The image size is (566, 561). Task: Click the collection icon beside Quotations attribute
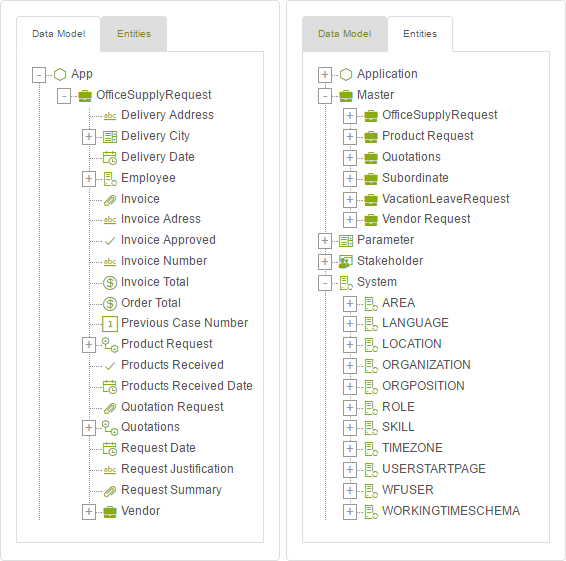pos(110,428)
